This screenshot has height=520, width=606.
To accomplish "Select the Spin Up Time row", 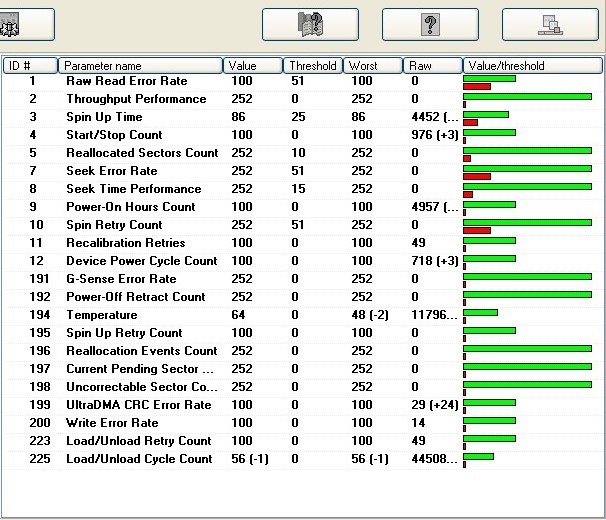I will click(303, 117).
